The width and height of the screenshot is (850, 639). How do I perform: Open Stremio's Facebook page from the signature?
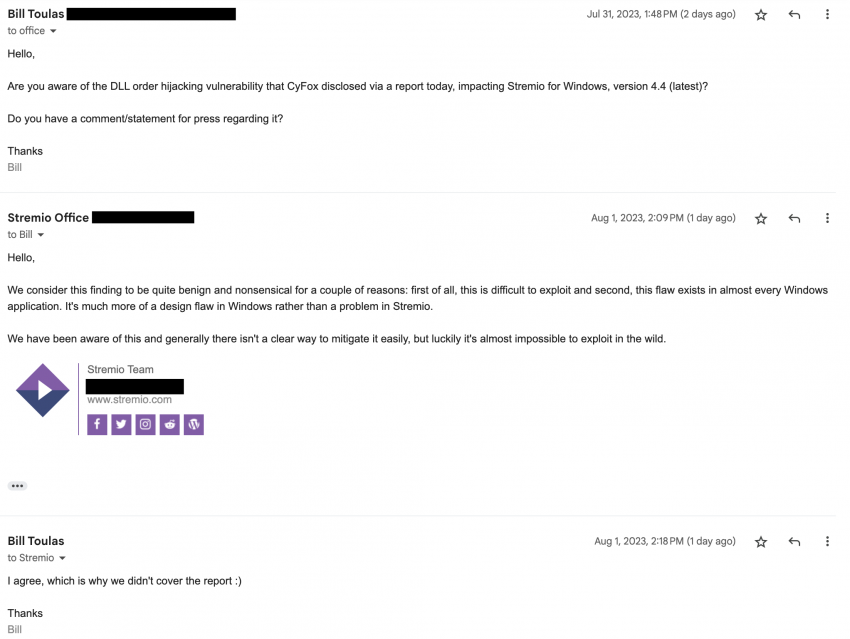97,424
